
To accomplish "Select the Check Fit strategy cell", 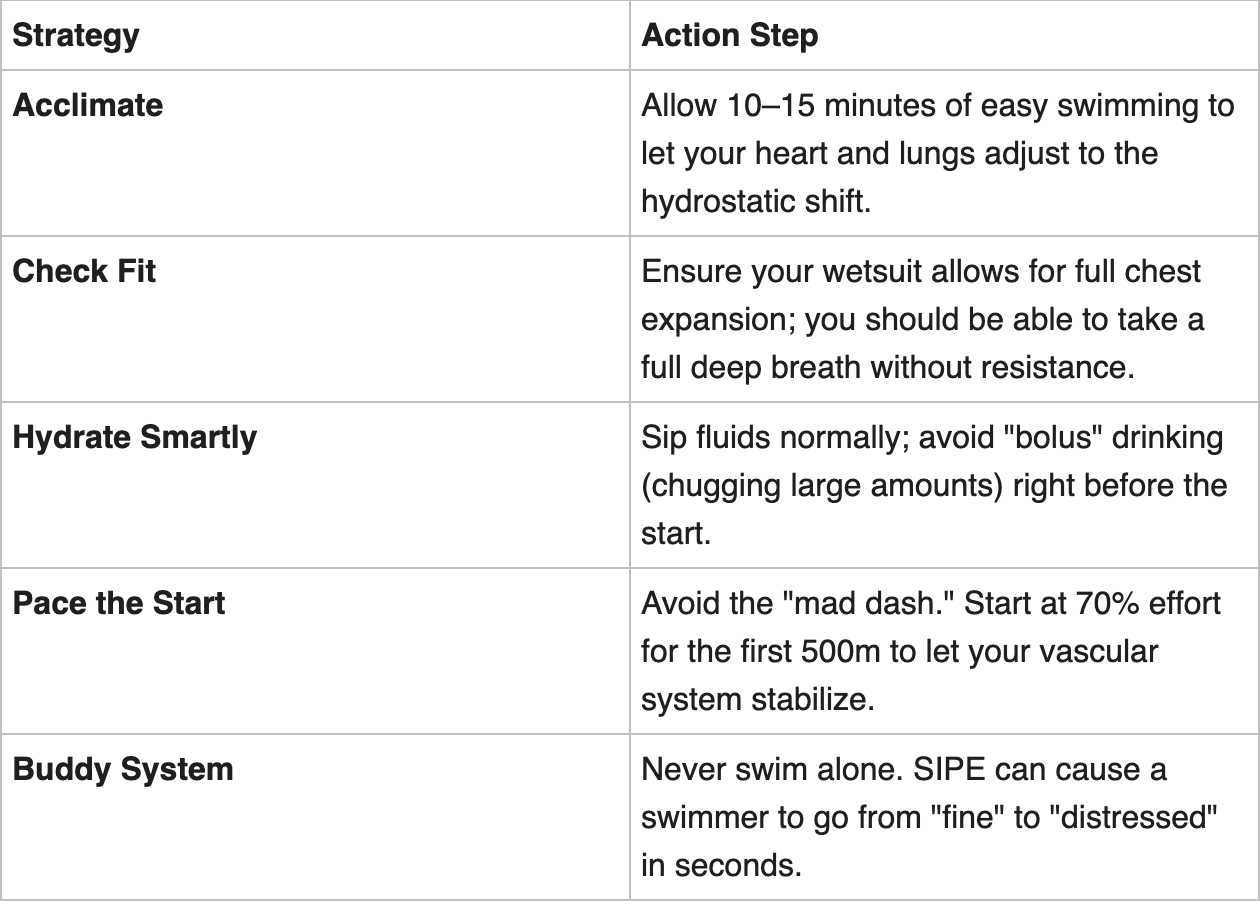I will (x=84, y=271).
